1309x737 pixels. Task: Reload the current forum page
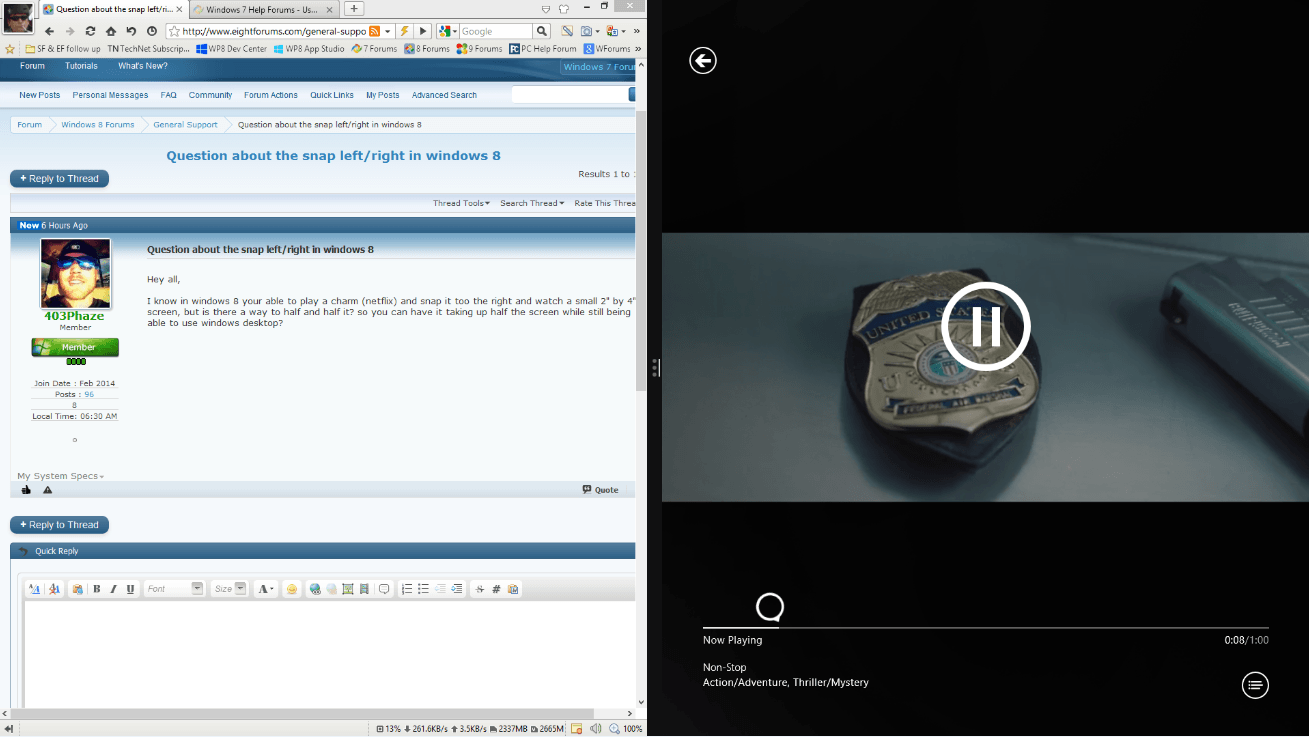tap(90, 31)
